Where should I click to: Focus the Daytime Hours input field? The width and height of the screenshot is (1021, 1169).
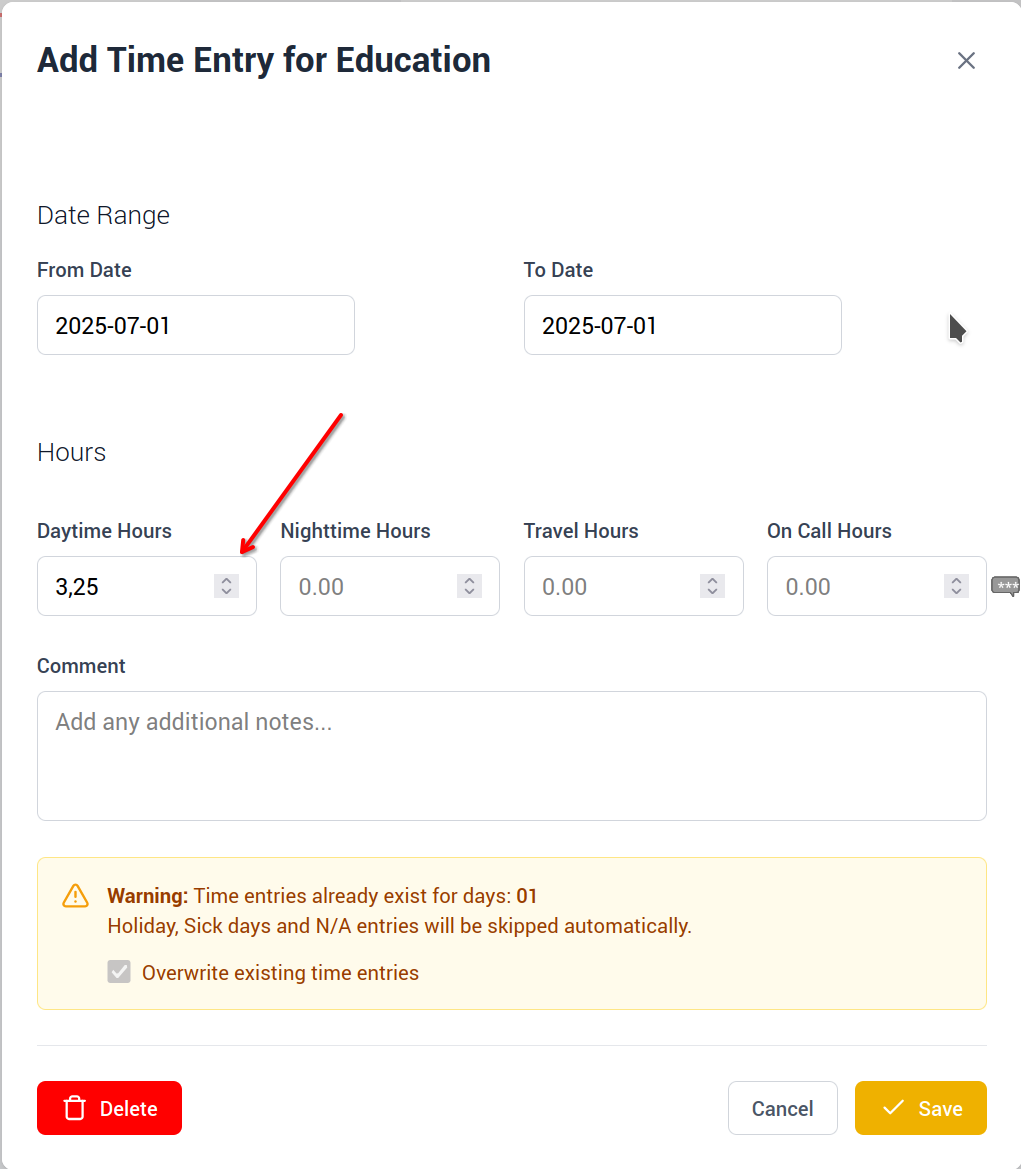pos(125,586)
